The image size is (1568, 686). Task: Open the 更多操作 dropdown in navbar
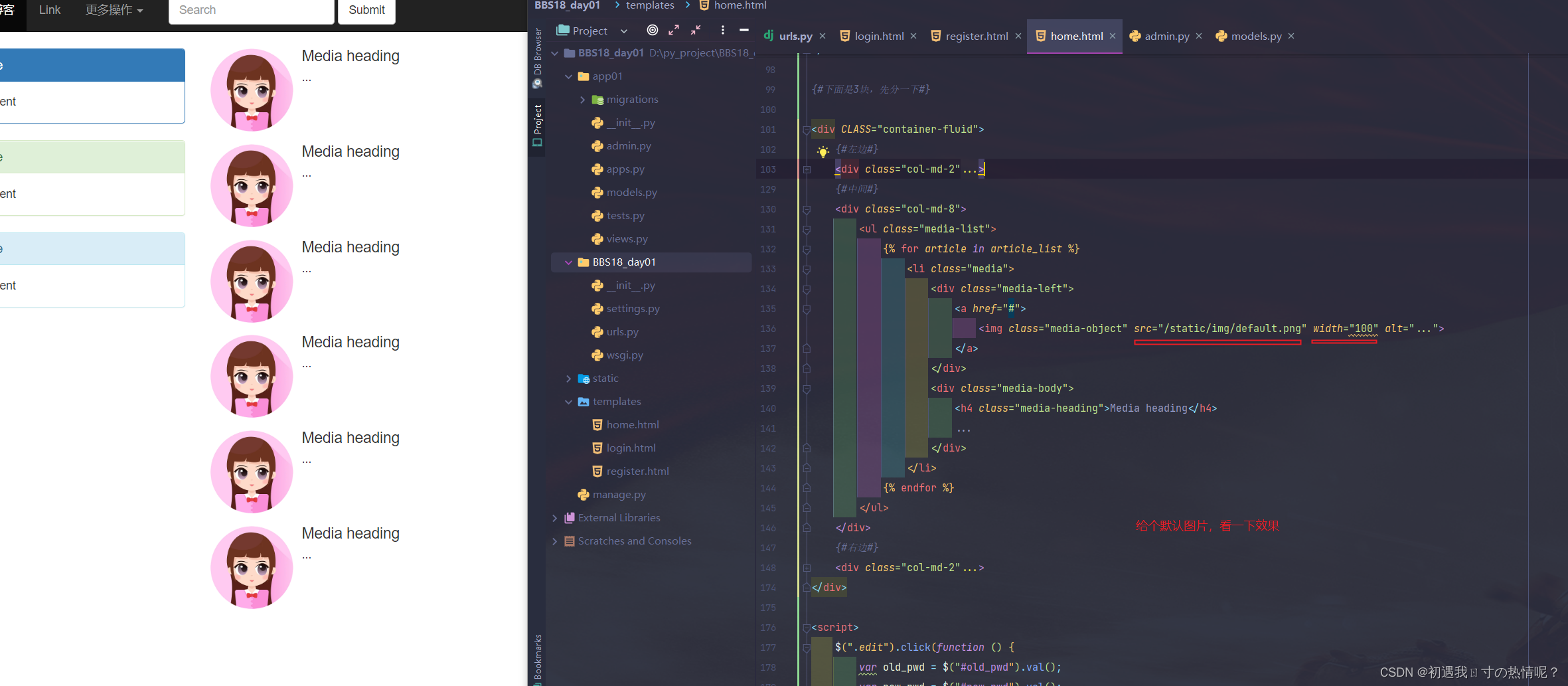(x=114, y=10)
